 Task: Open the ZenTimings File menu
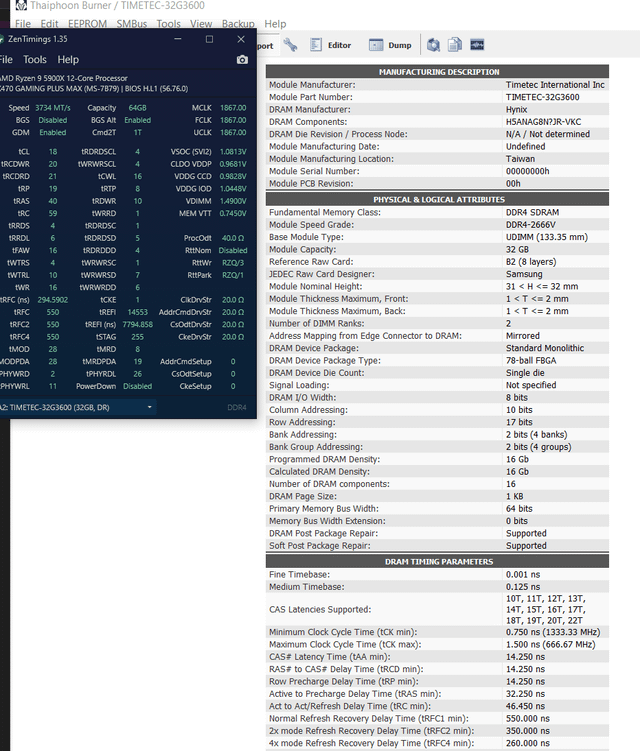click(x=6, y=60)
